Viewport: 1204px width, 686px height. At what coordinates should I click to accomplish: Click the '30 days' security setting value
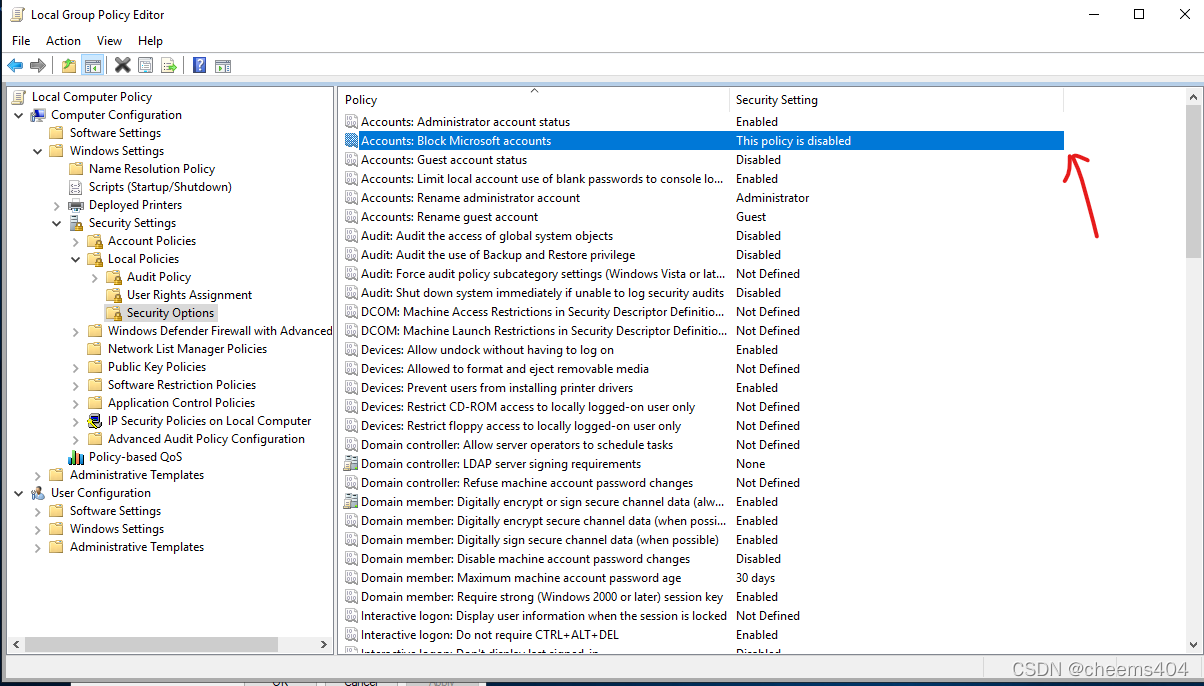(x=755, y=578)
